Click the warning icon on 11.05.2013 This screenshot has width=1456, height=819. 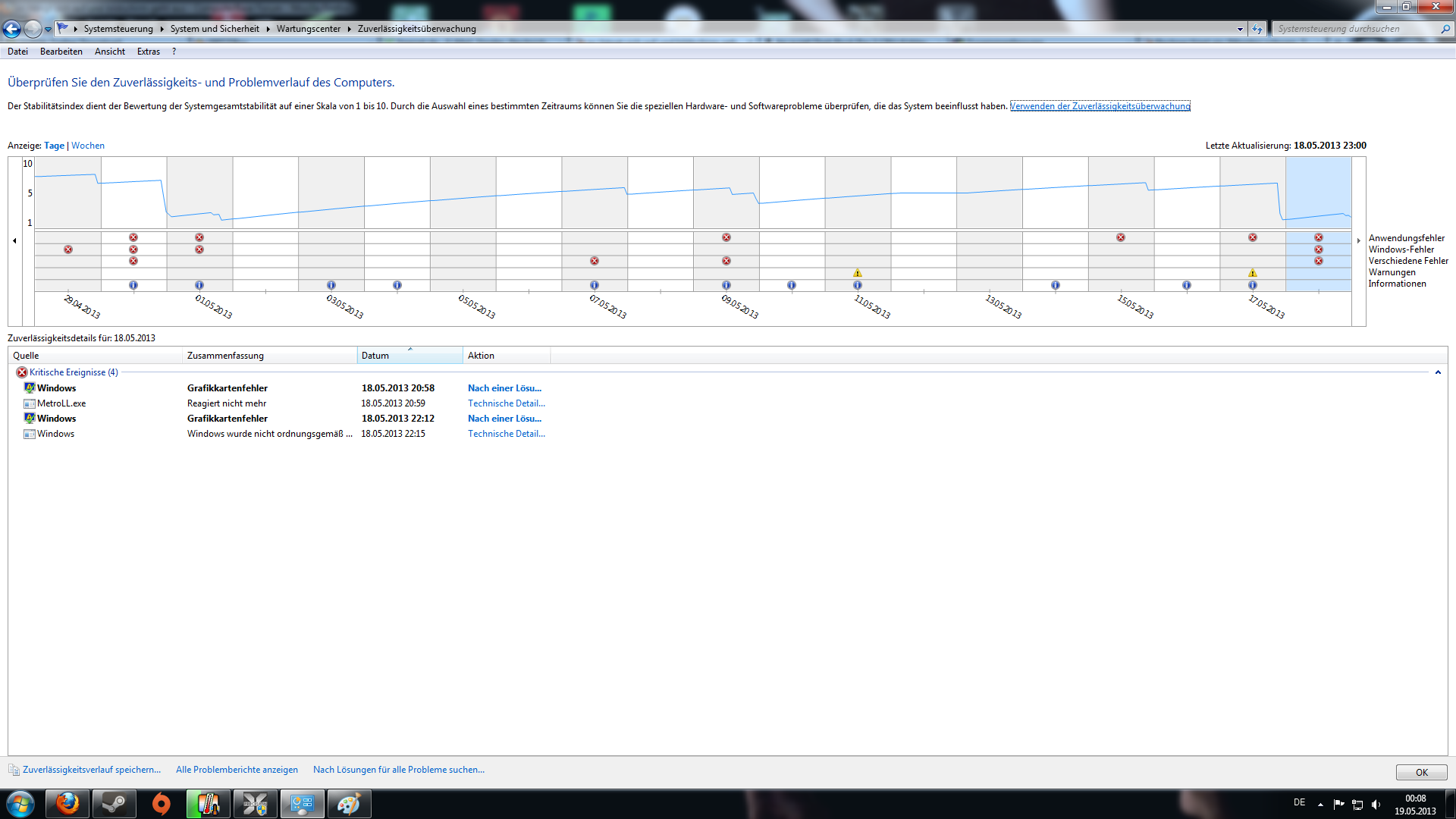[x=857, y=273]
